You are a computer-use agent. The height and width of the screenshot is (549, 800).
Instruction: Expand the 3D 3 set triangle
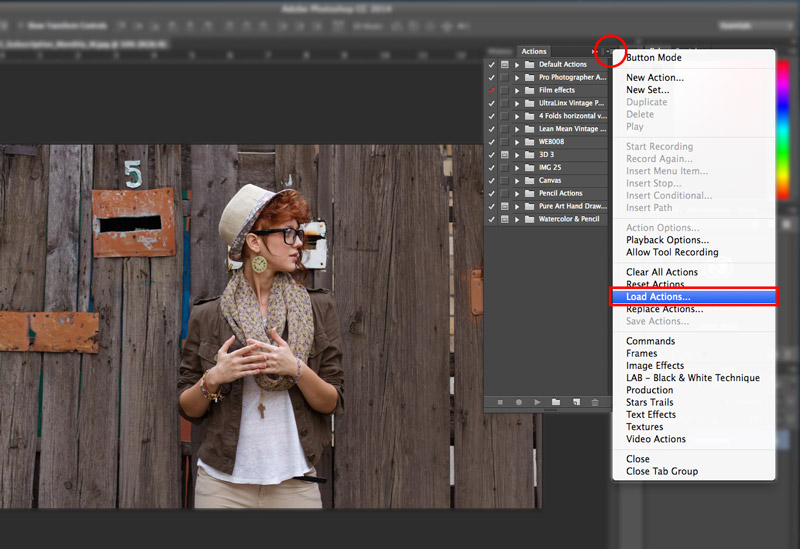[517, 155]
